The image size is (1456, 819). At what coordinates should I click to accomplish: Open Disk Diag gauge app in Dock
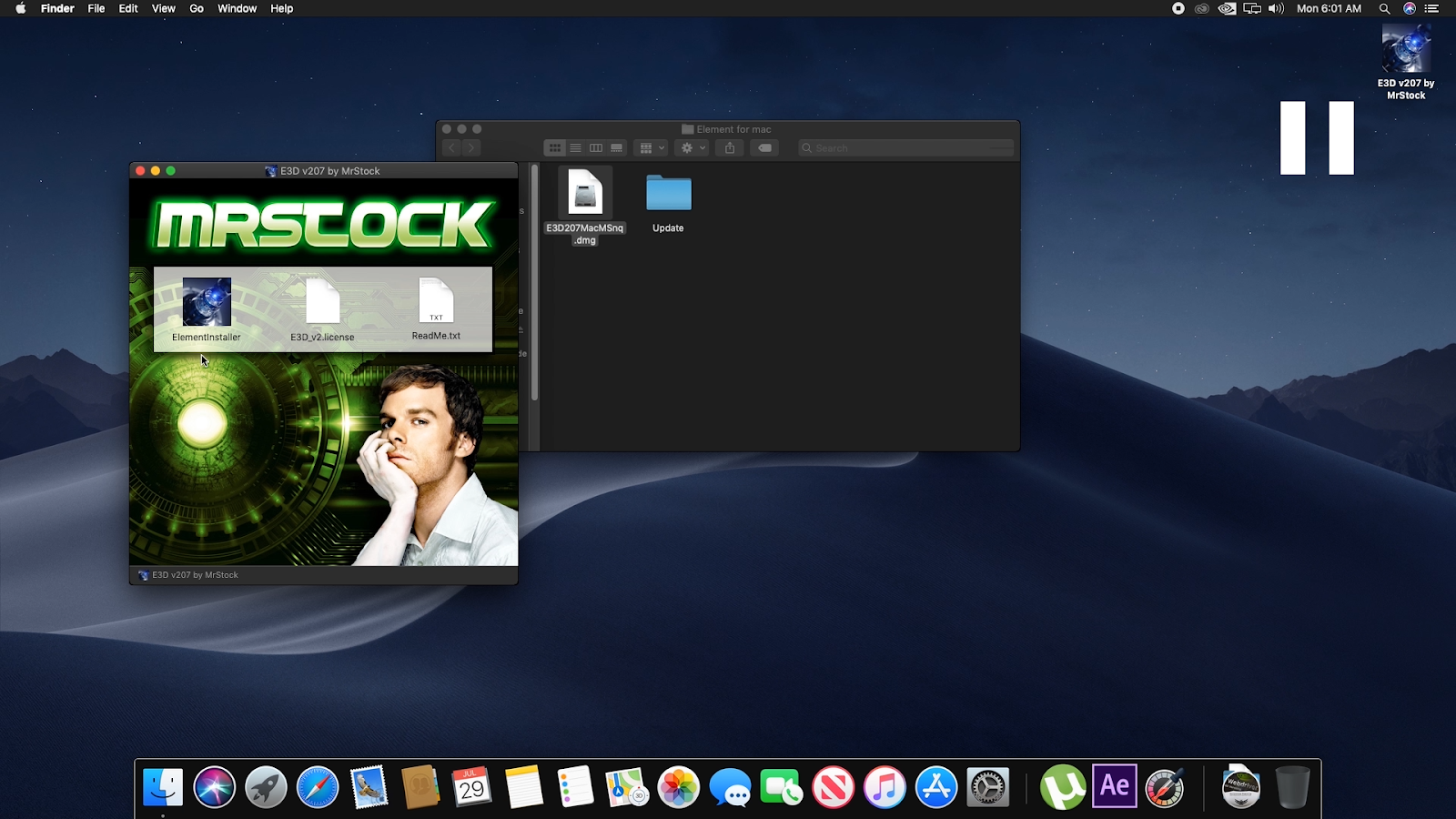point(1166,787)
